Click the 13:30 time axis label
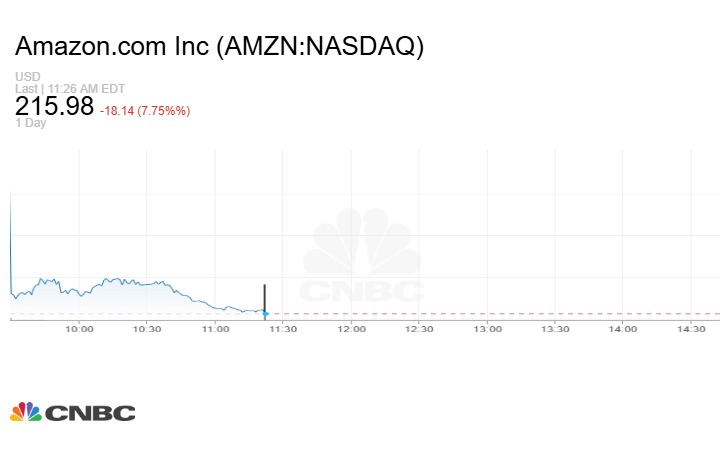The height and width of the screenshot is (450, 720). 555,328
